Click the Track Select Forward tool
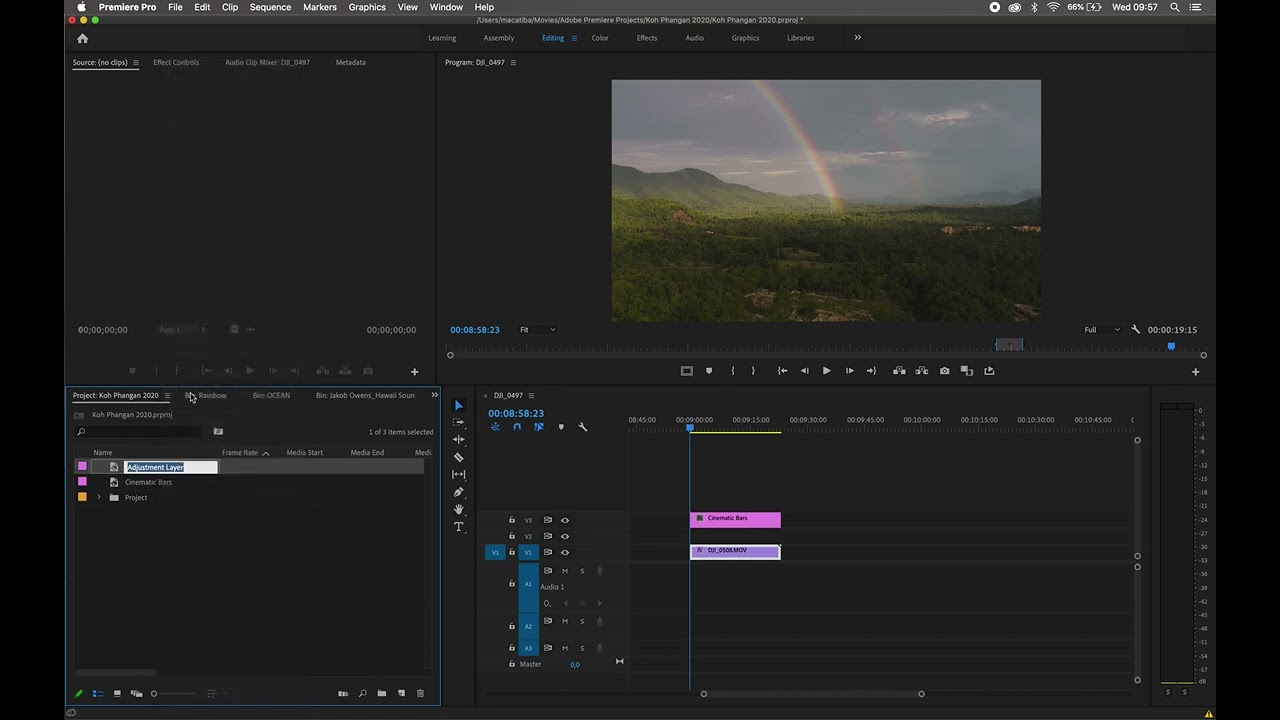The height and width of the screenshot is (720, 1280). pyautogui.click(x=458, y=421)
